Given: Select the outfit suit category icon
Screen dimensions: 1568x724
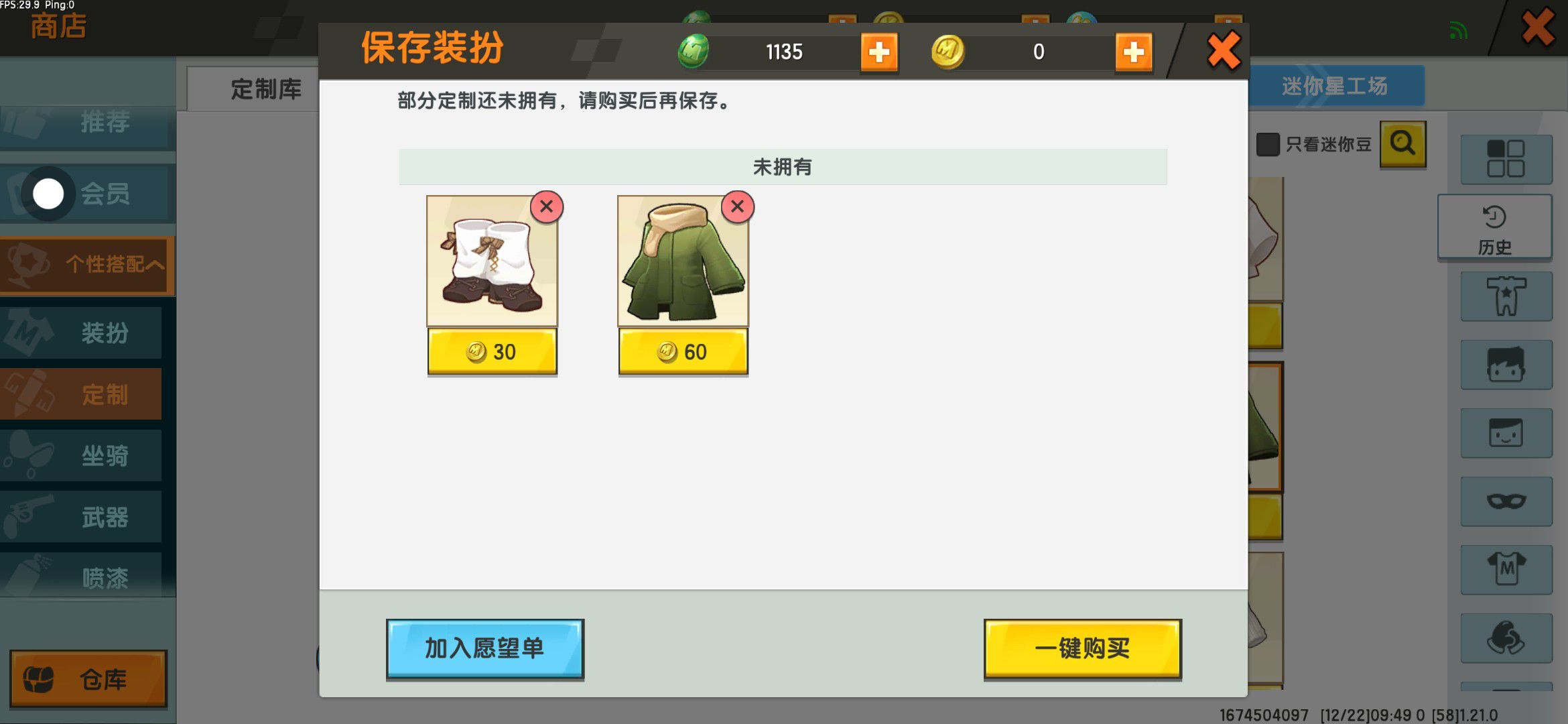Looking at the screenshot, I should click(1506, 296).
